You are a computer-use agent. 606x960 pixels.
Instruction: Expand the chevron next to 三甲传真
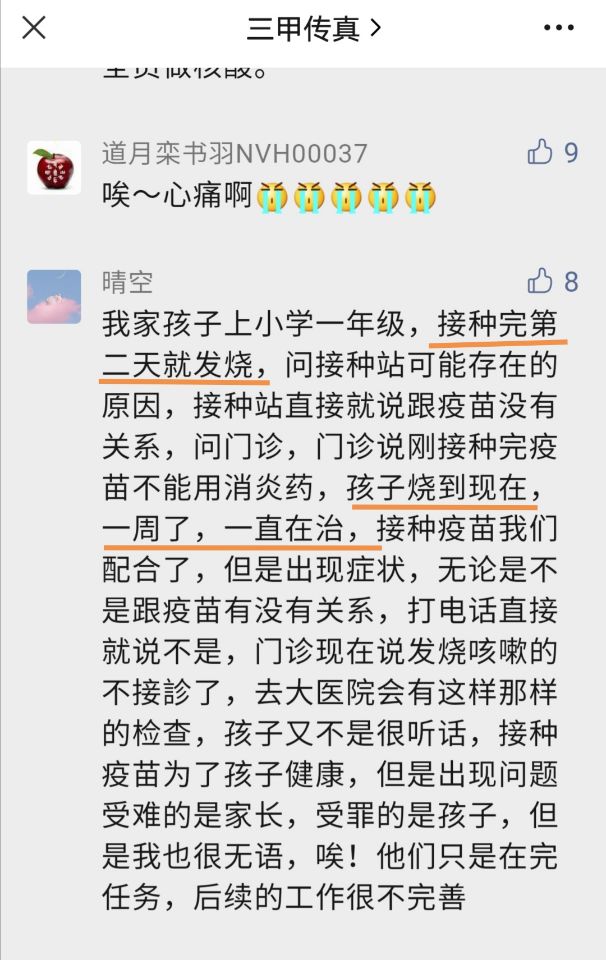click(376, 28)
